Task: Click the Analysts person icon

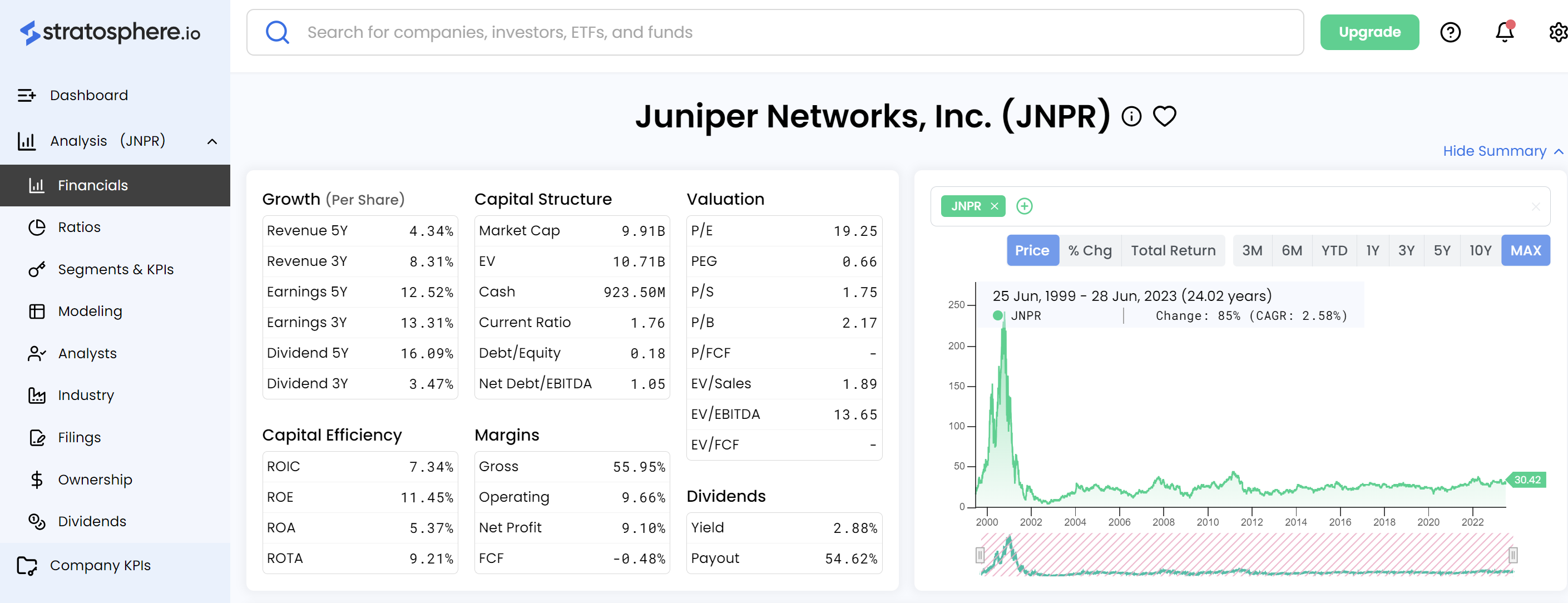Action: tap(37, 353)
